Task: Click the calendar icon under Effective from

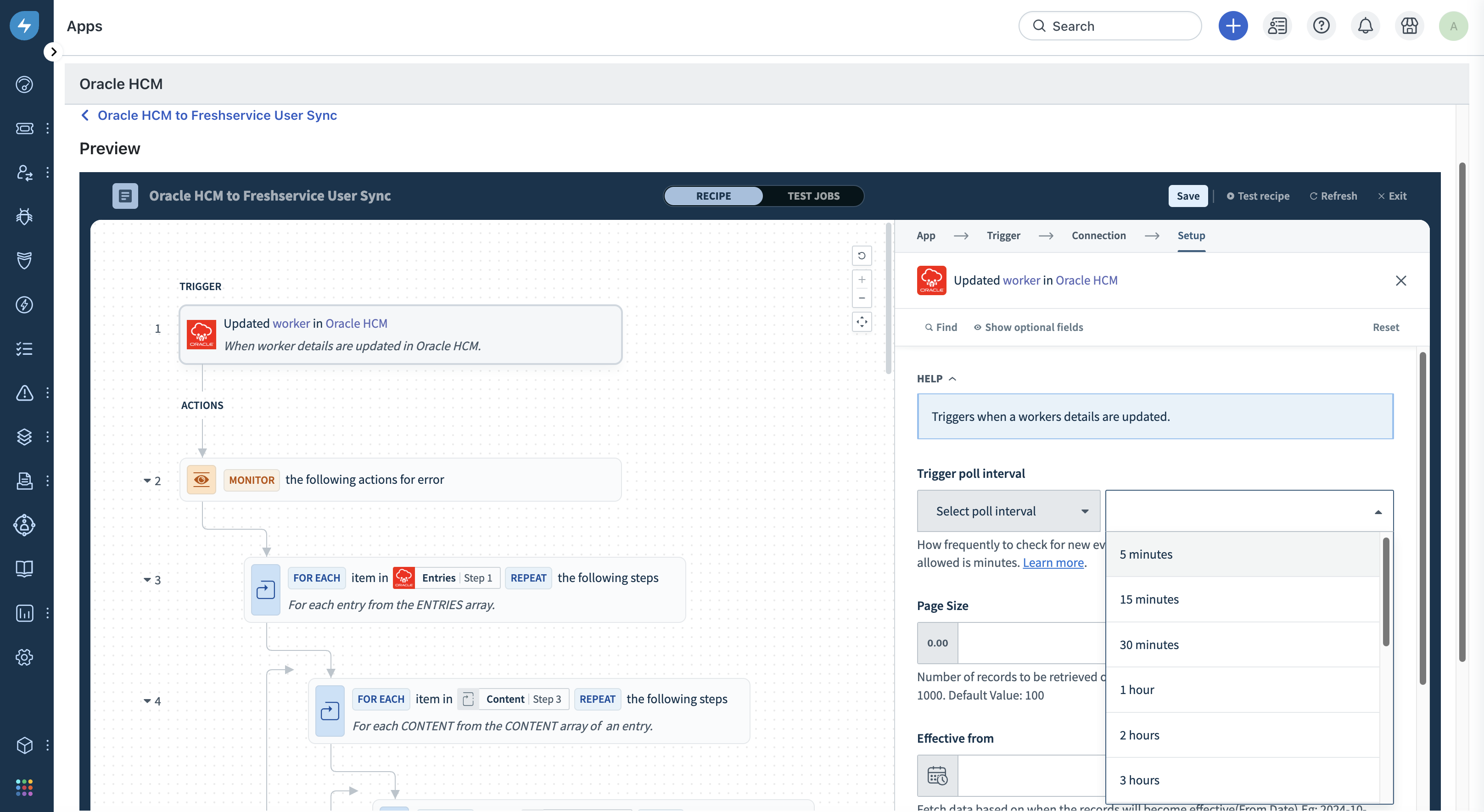Action: 937,776
